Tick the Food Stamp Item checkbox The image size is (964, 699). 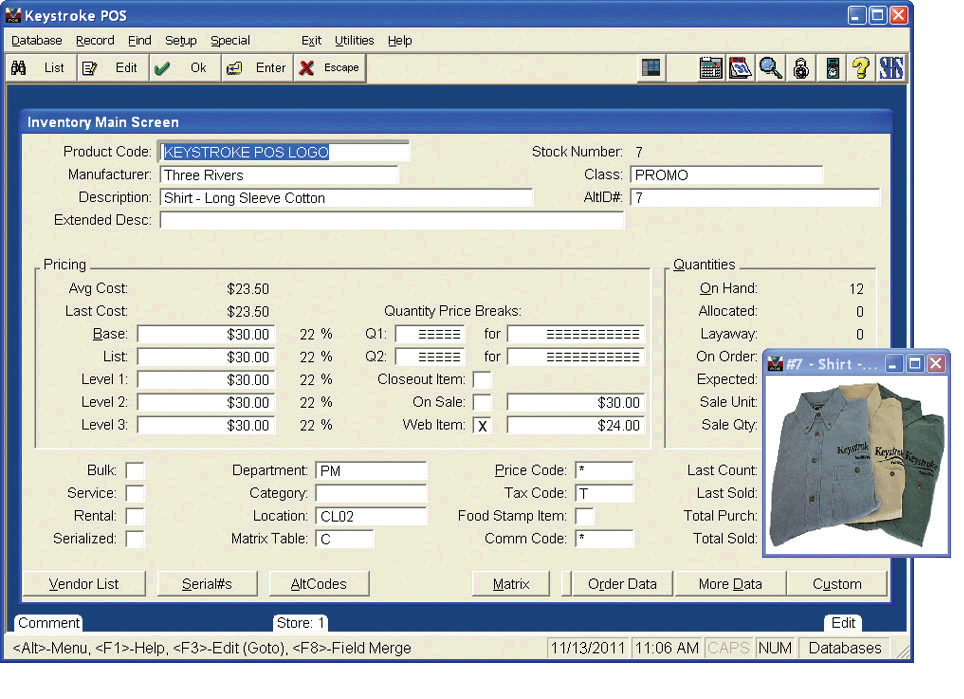click(x=584, y=516)
